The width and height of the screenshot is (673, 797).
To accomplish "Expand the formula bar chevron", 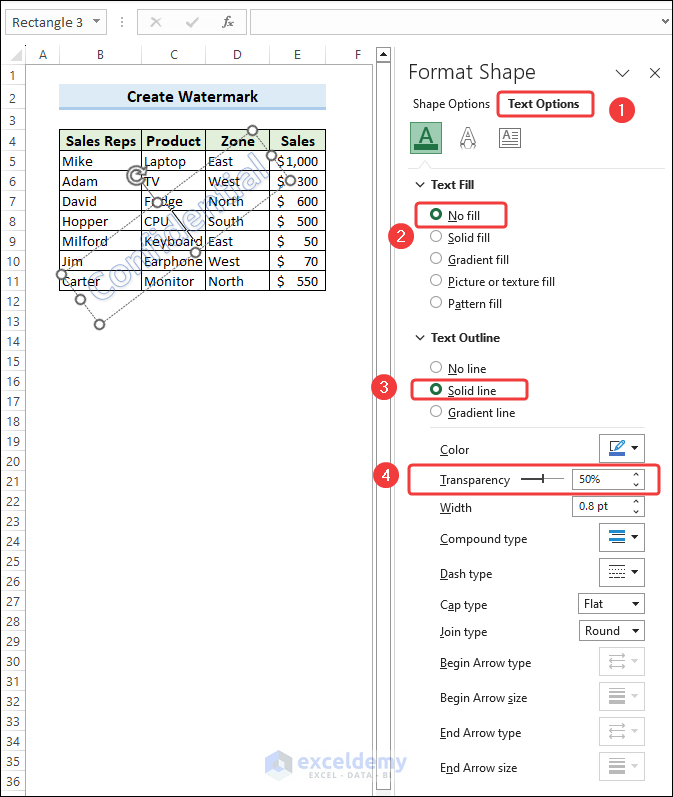I will tap(665, 21).
